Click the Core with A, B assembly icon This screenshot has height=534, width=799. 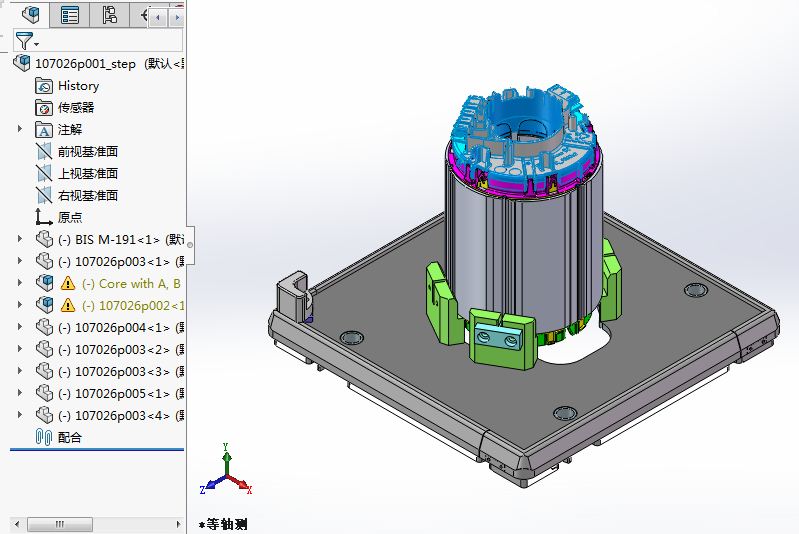[44, 283]
